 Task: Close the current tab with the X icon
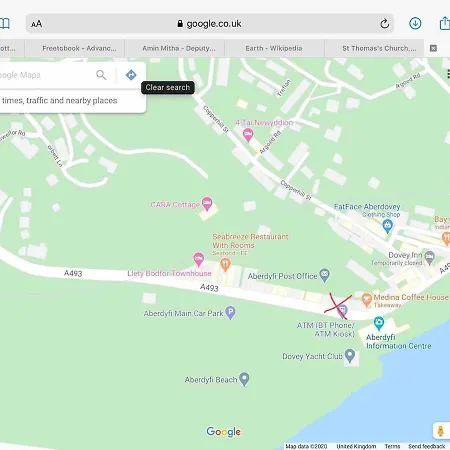click(433, 48)
